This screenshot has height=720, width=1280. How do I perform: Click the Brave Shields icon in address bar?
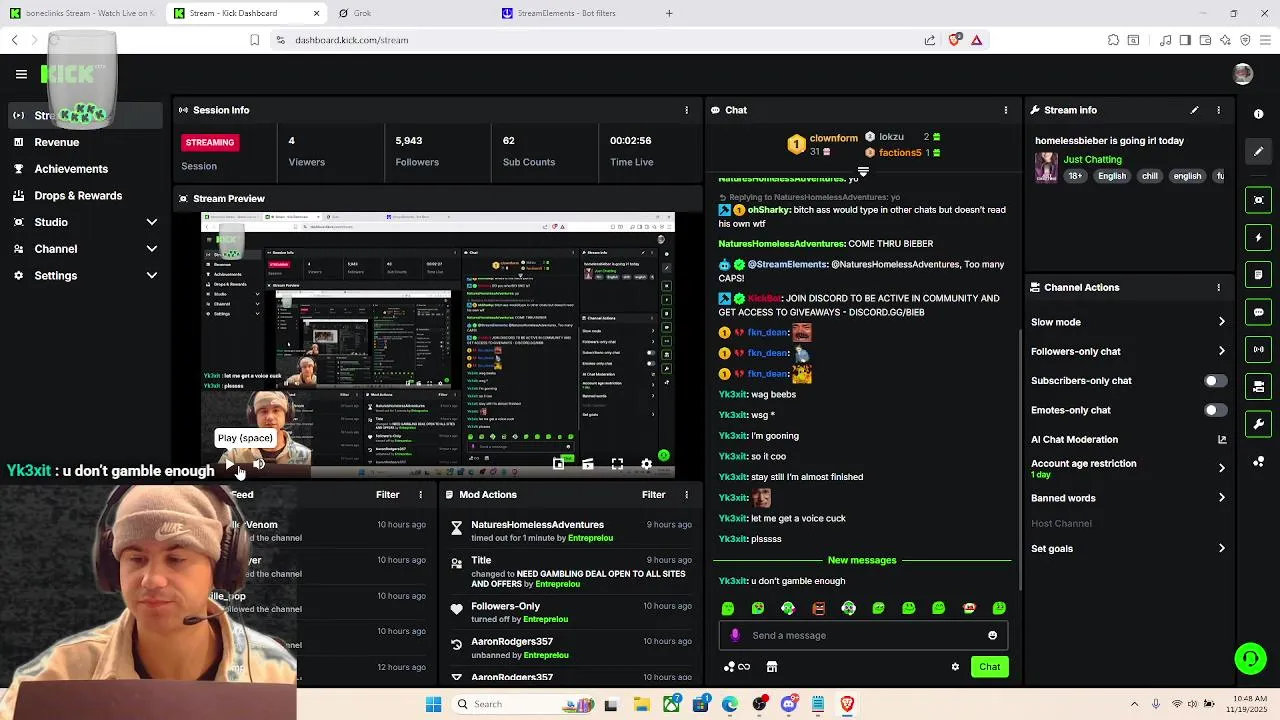pos(954,40)
